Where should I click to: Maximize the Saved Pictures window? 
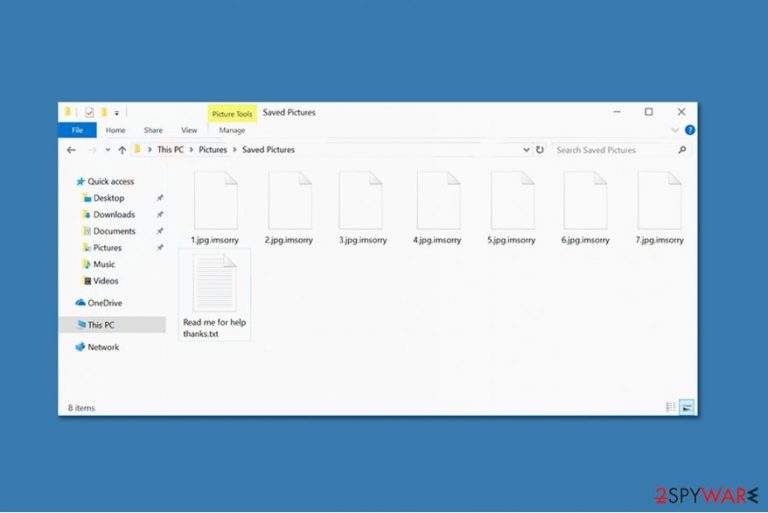tap(648, 112)
